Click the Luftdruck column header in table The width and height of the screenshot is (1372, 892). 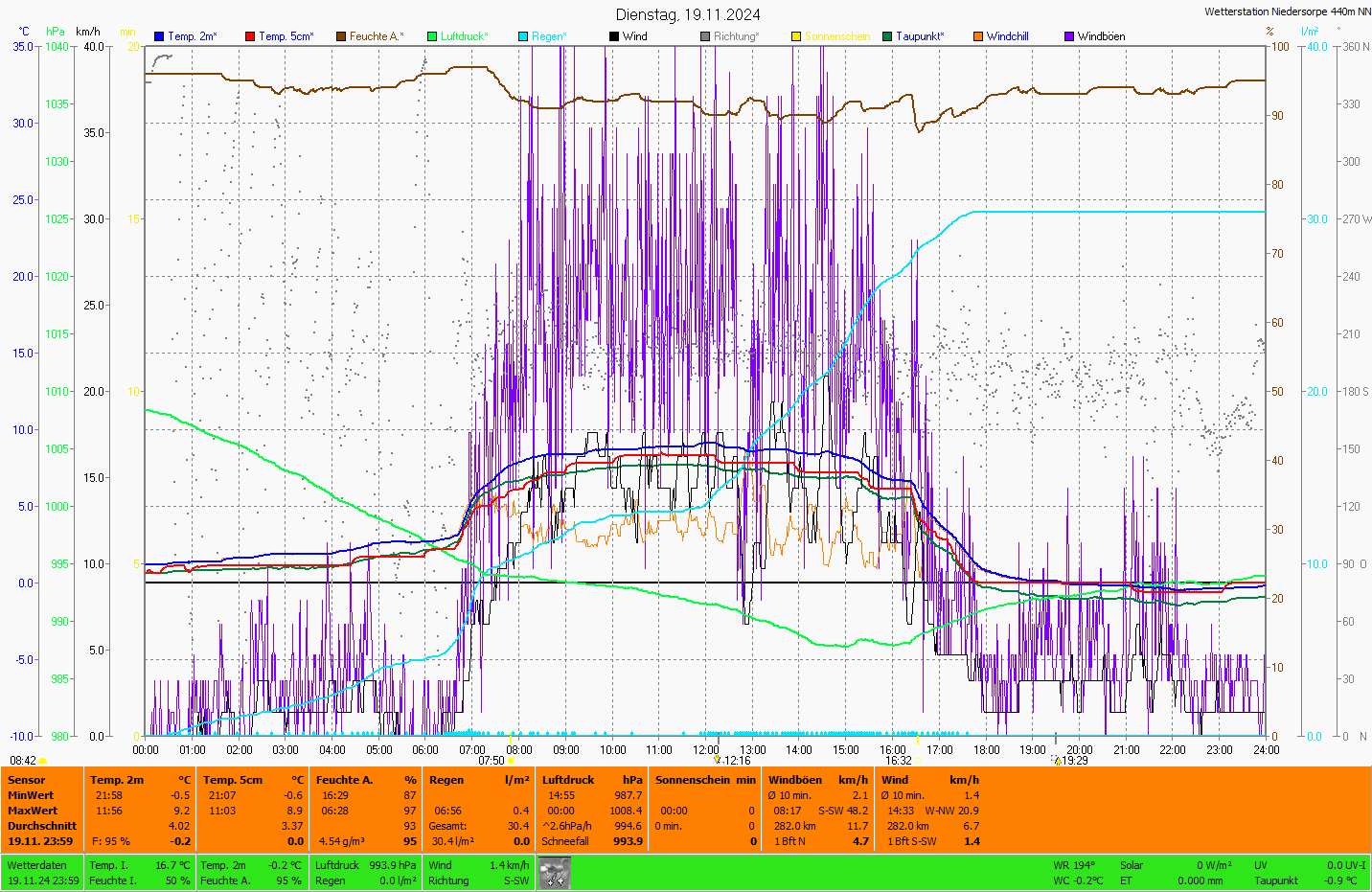pos(568,780)
